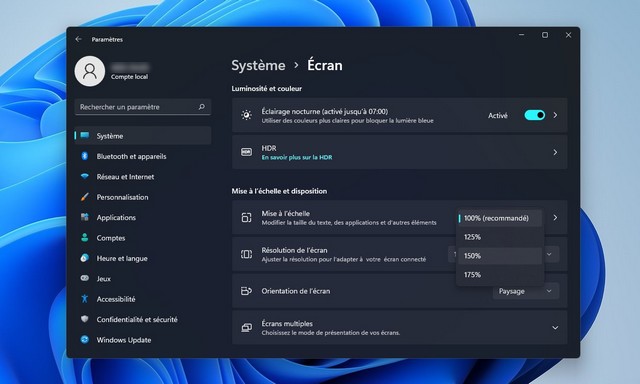640x384 pixels.
Task: Click the 'Activé' status label
Action: [498, 115]
